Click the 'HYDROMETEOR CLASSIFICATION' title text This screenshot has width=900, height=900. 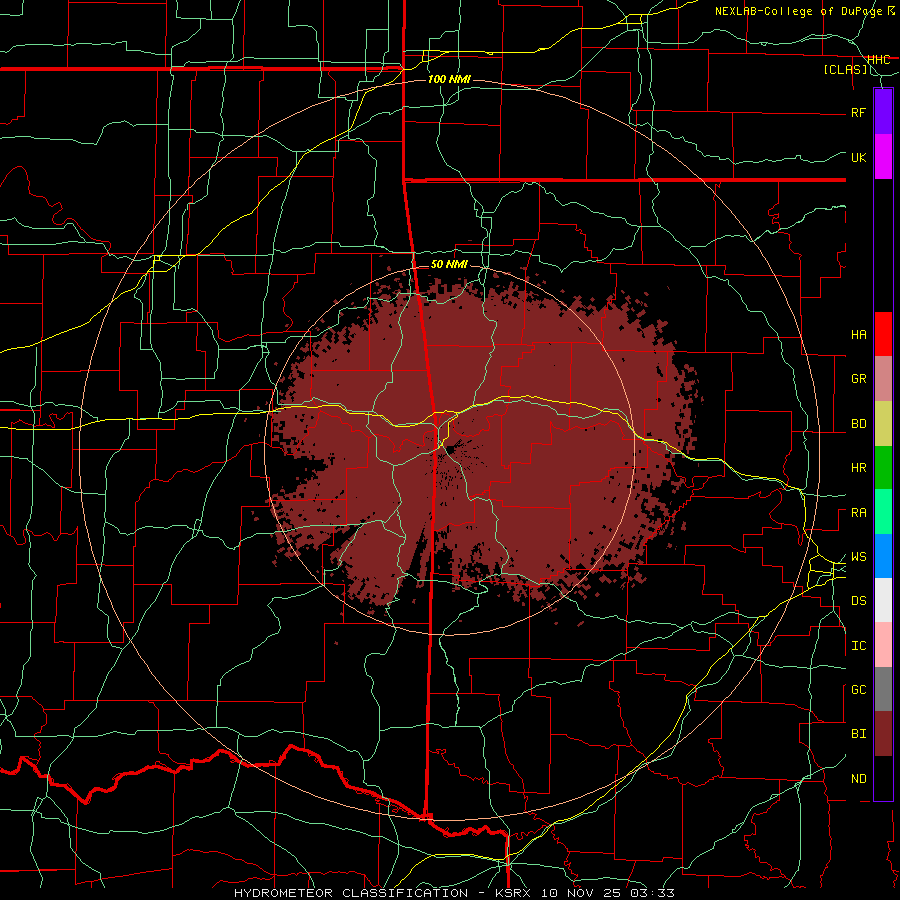(351, 893)
